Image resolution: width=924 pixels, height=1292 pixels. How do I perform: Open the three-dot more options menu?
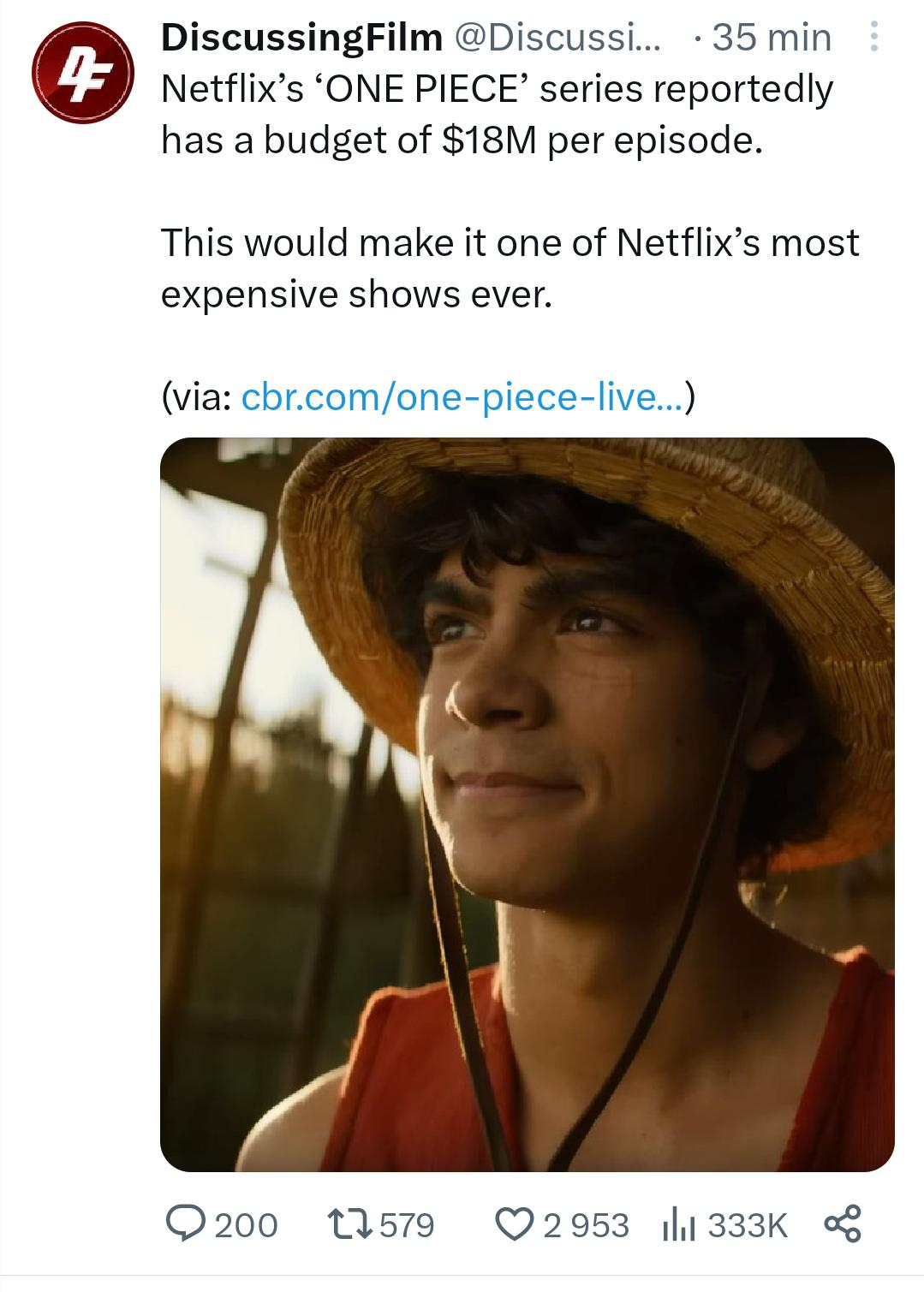tap(873, 38)
